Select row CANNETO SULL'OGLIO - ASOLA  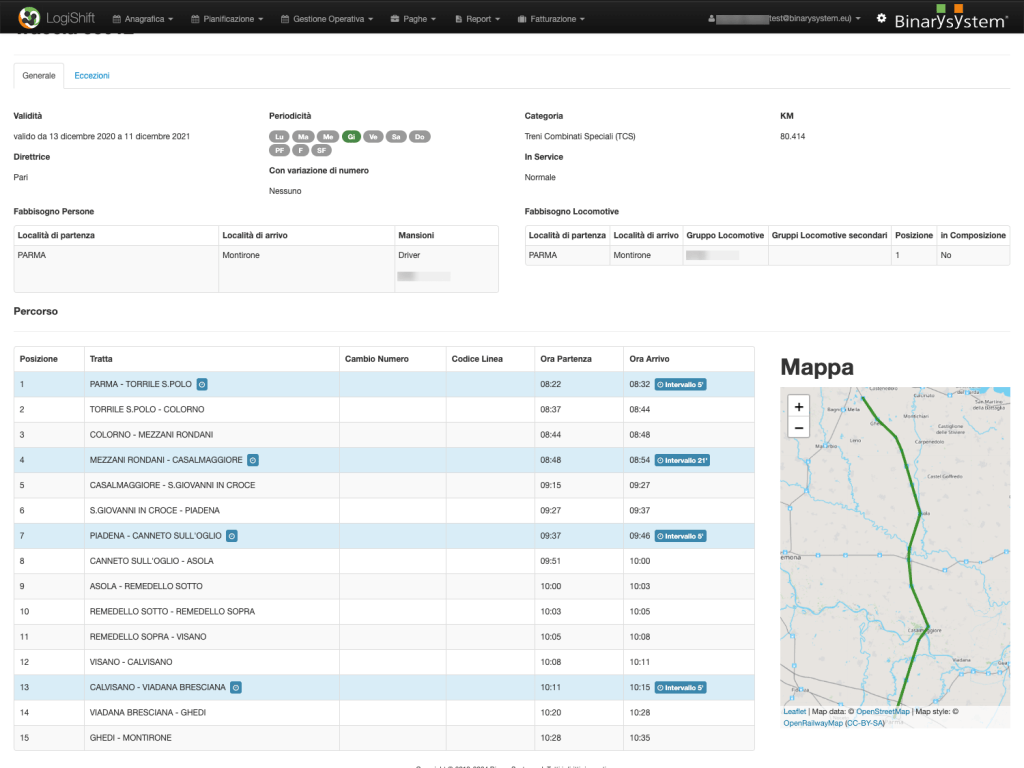(384, 561)
